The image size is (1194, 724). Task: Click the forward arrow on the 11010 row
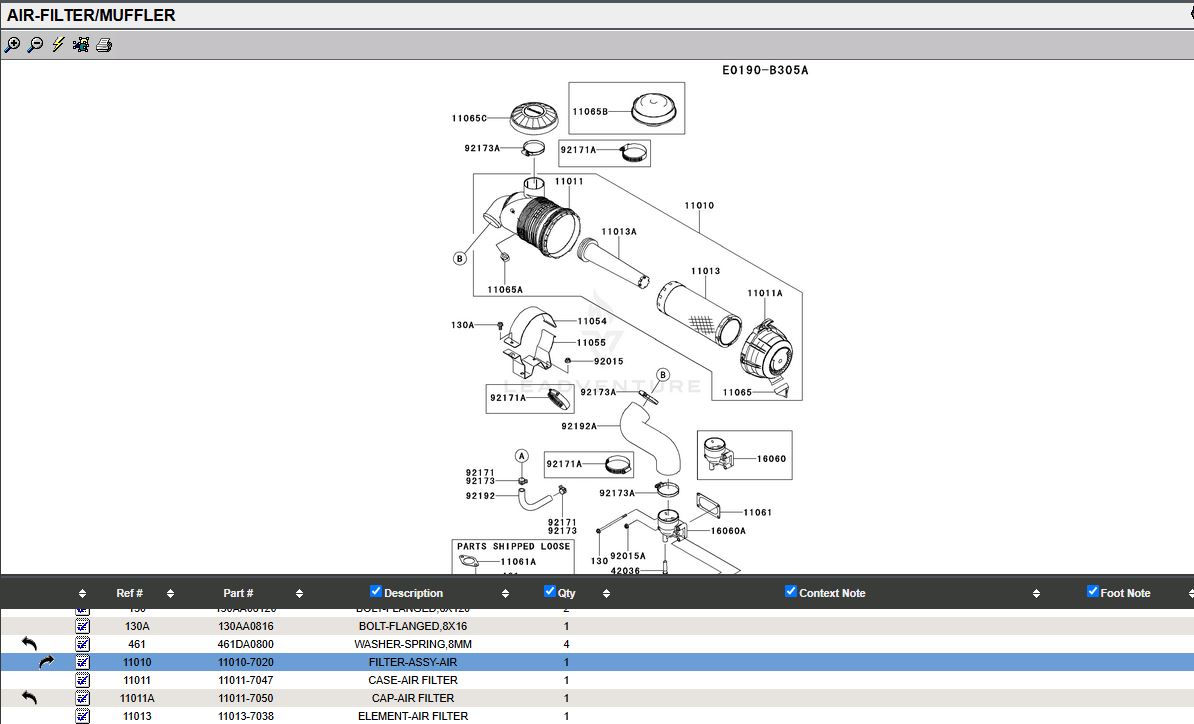coord(46,662)
